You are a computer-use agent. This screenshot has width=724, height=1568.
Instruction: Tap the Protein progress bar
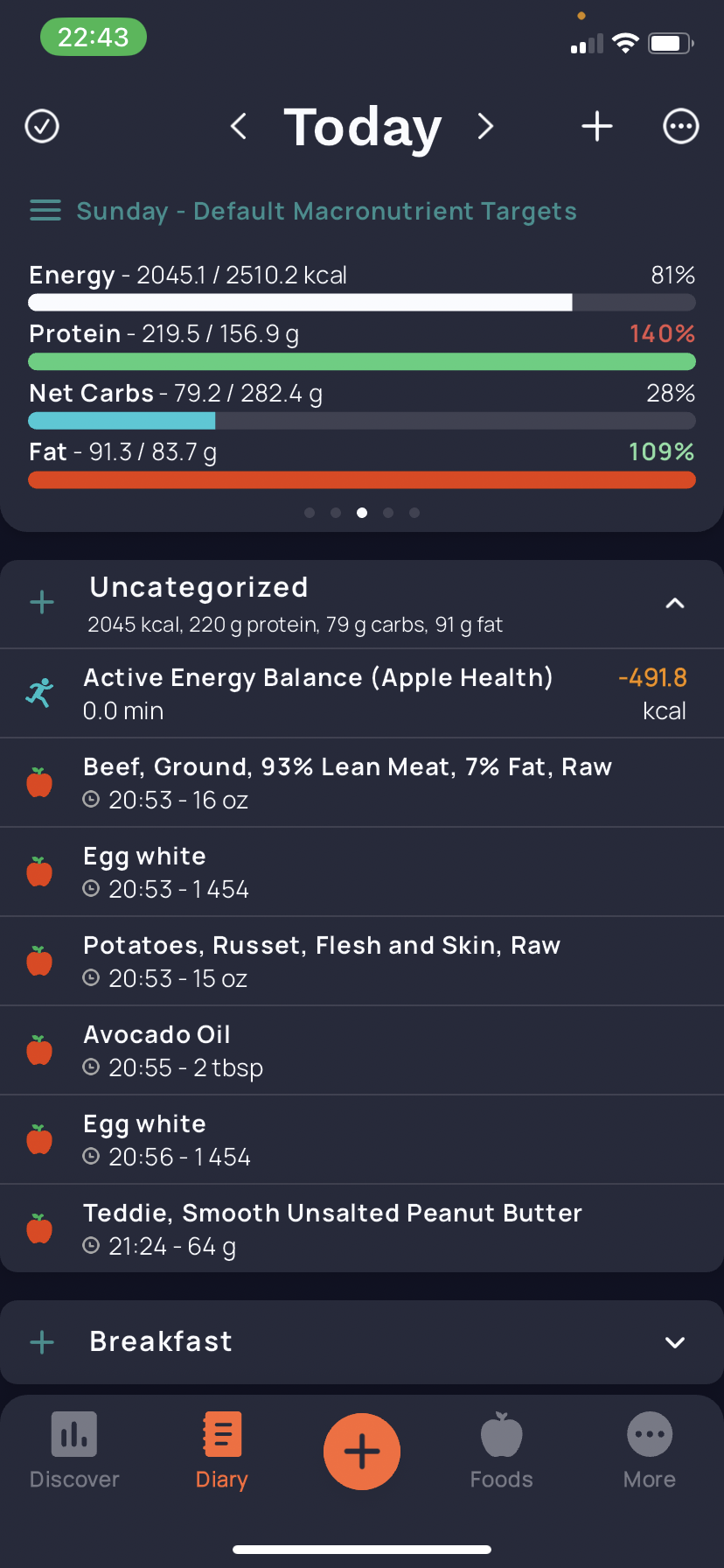[x=362, y=361]
